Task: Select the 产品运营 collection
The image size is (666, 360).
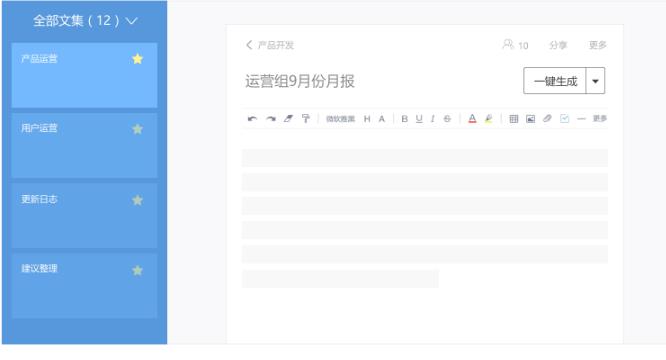Action: coord(84,75)
